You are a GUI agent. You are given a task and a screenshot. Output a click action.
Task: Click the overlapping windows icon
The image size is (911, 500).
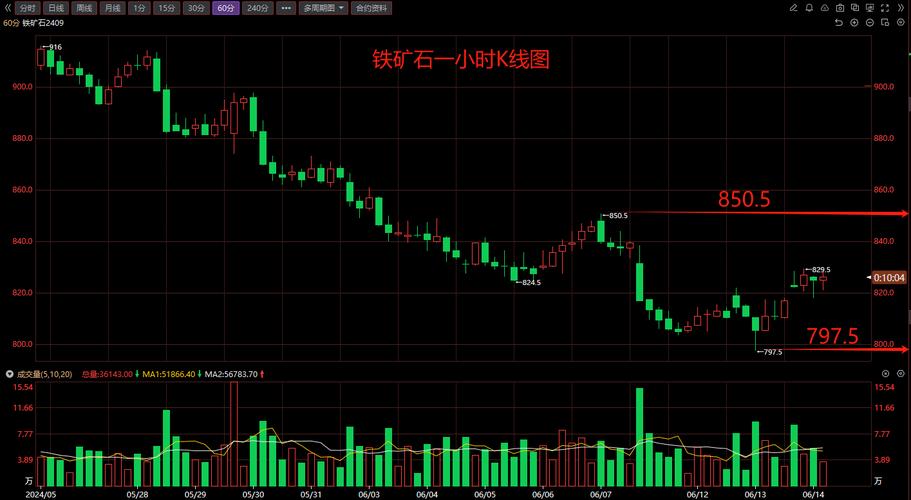[x=855, y=8]
